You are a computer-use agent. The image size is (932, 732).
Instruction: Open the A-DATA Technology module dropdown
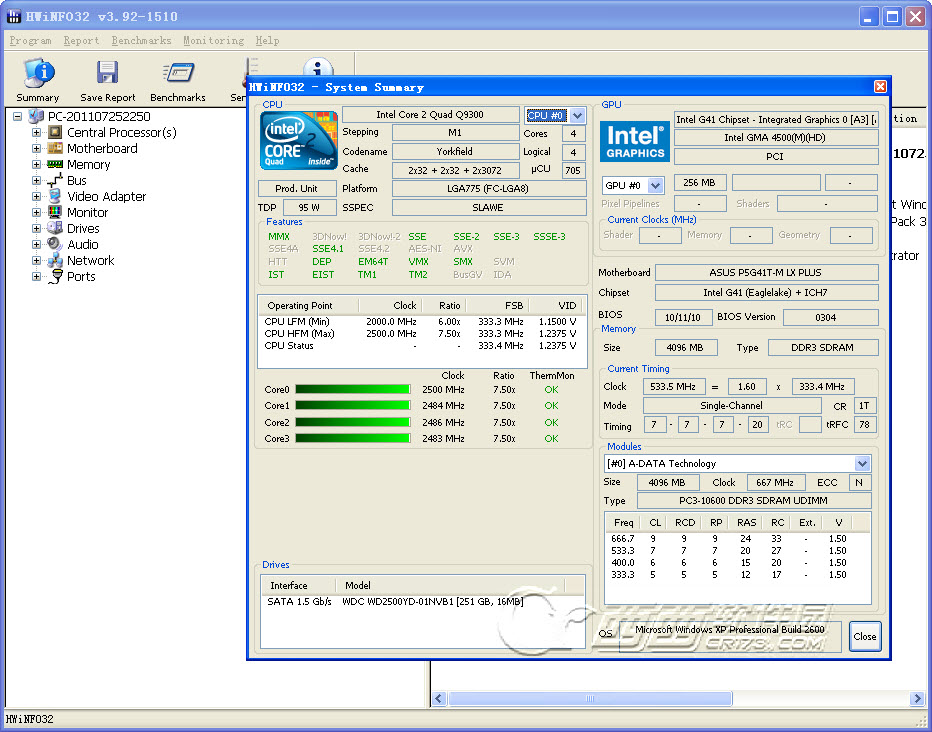tap(862, 463)
